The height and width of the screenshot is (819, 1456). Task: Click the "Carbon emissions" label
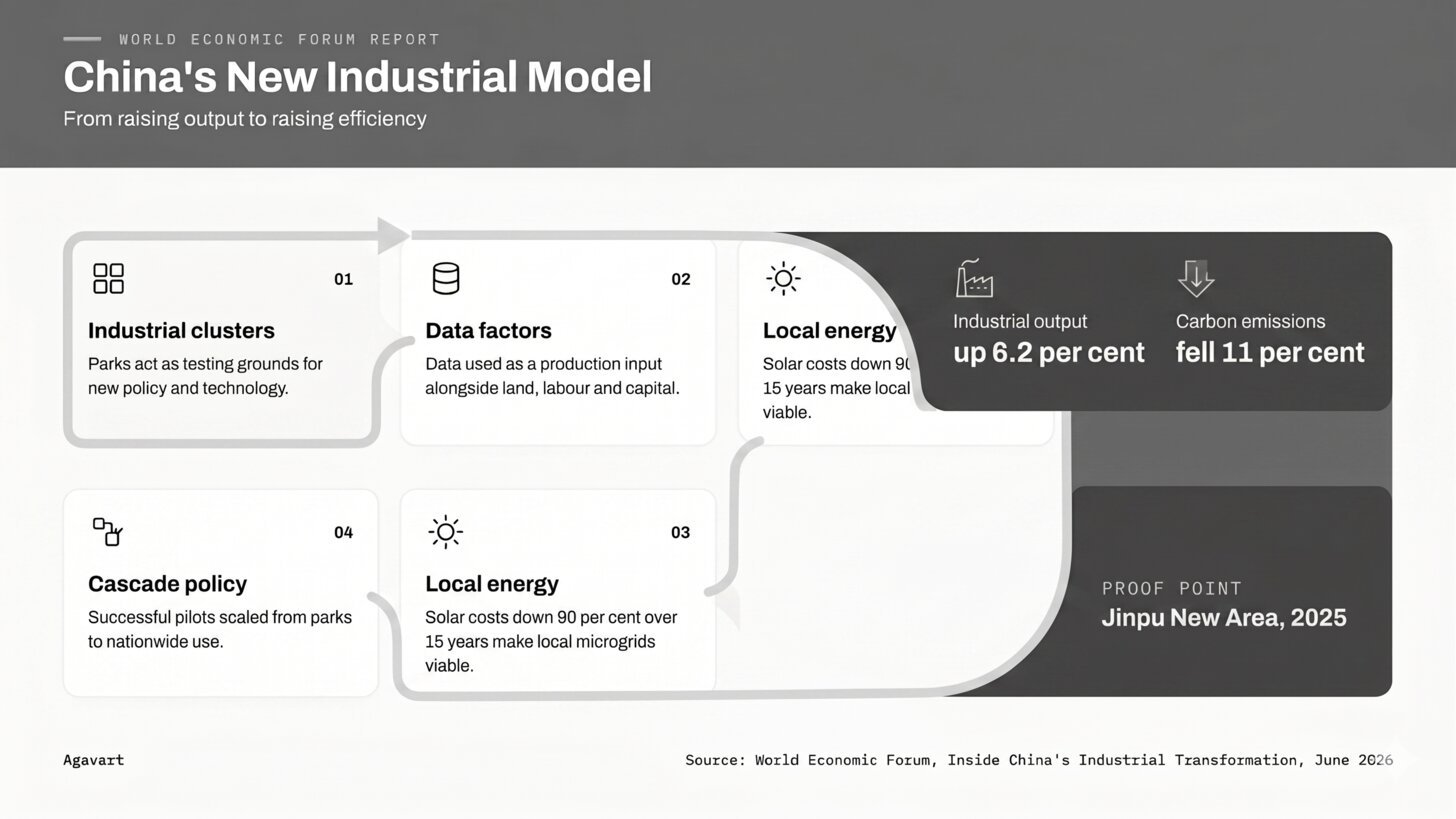1250,322
